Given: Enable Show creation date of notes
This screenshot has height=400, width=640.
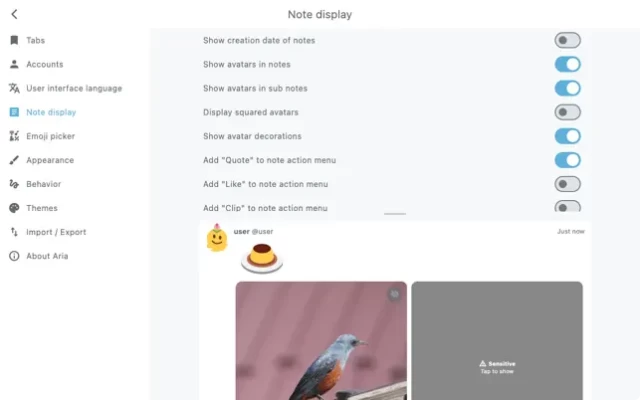Looking at the screenshot, I should (x=567, y=40).
